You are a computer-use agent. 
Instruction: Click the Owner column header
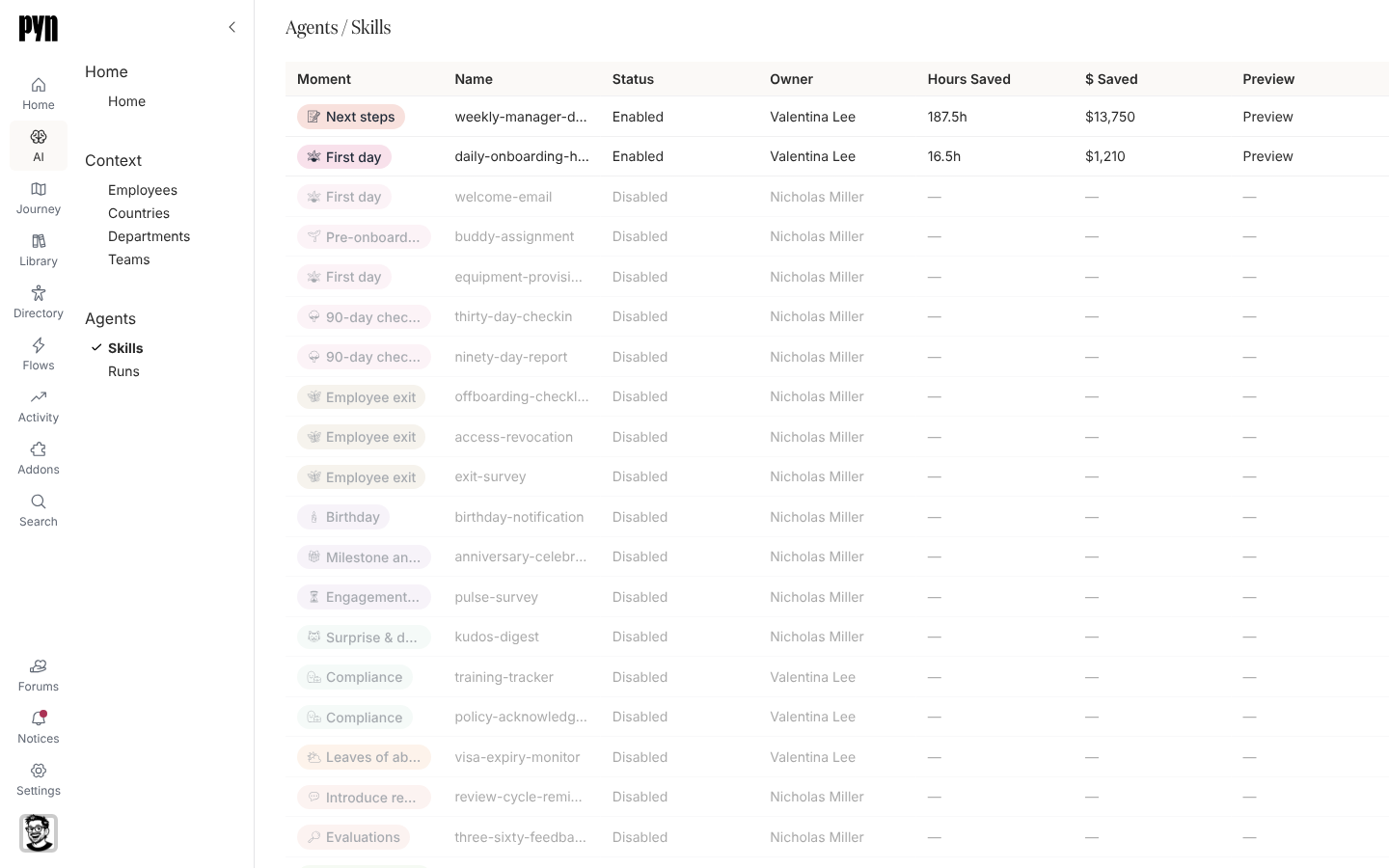[x=791, y=79]
